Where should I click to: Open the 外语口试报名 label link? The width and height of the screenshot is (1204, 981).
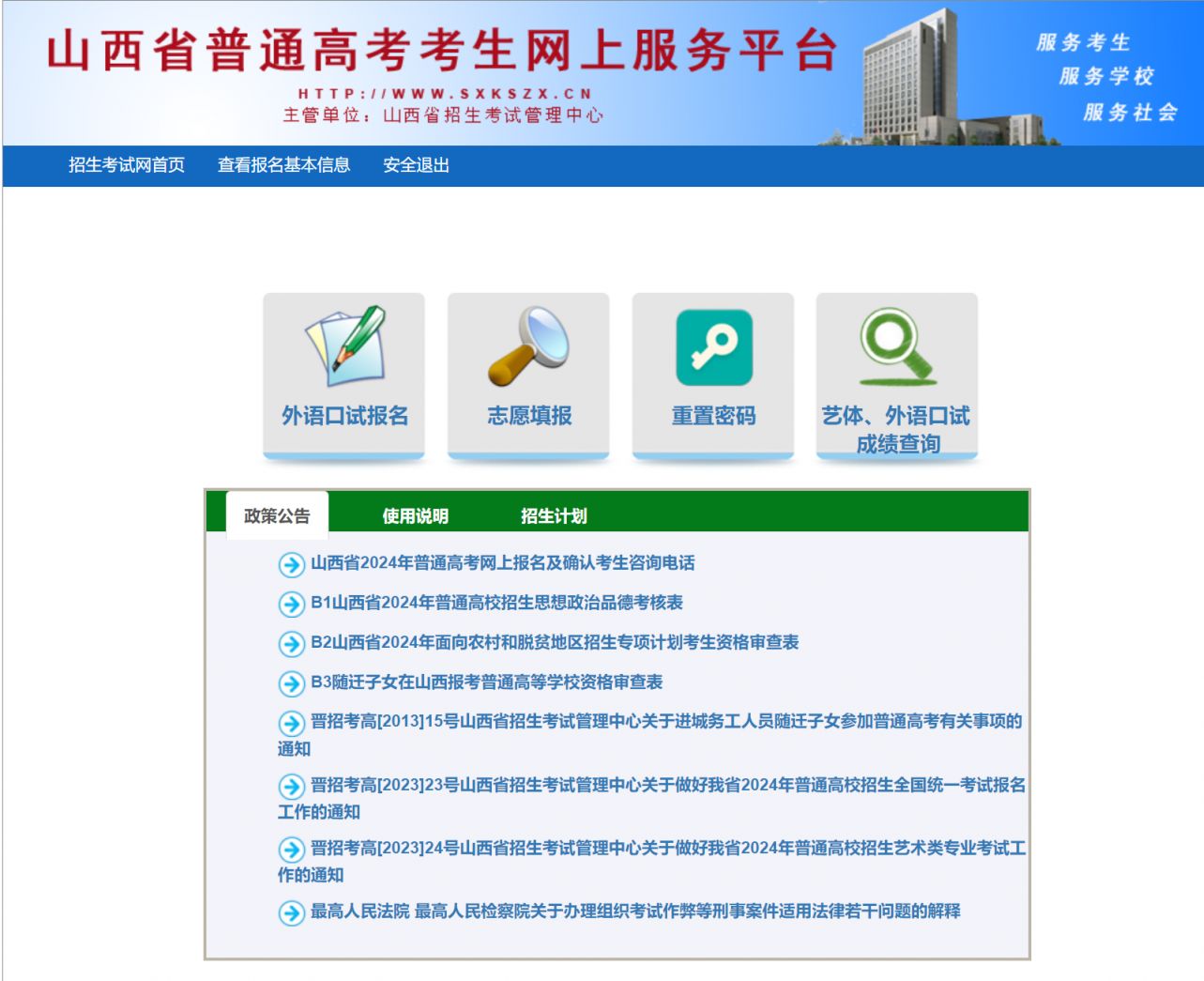click(344, 416)
